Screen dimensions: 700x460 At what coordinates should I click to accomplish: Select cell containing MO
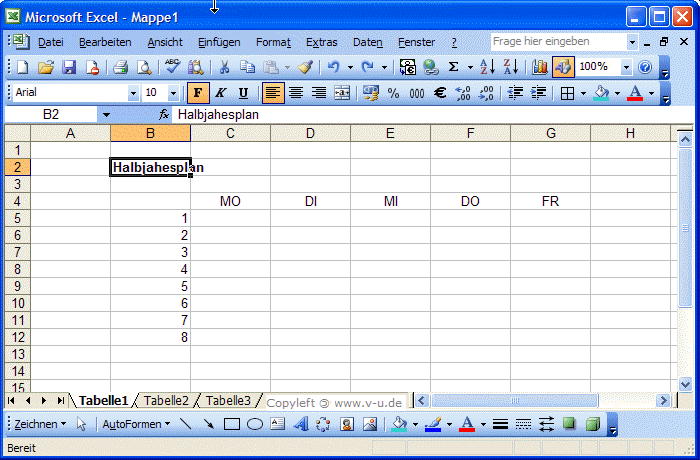click(230, 201)
